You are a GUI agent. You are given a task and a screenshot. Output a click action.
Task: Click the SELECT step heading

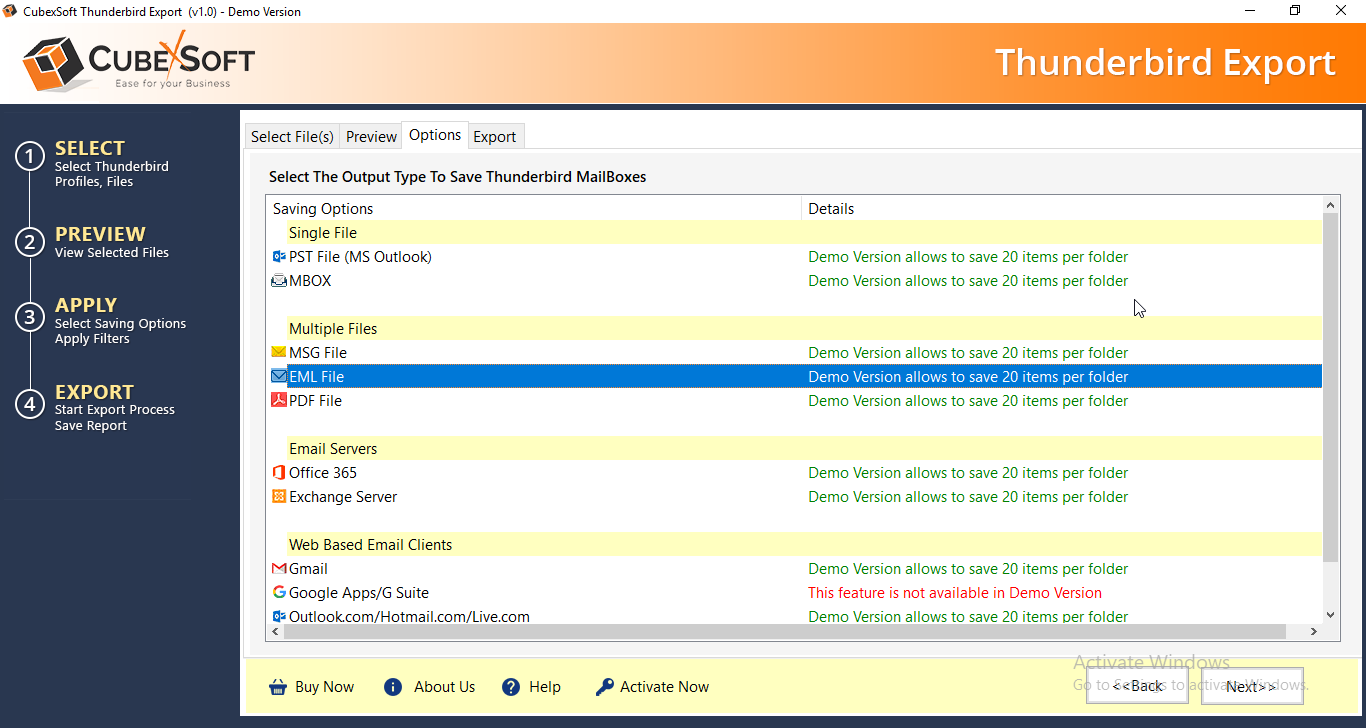click(90, 148)
